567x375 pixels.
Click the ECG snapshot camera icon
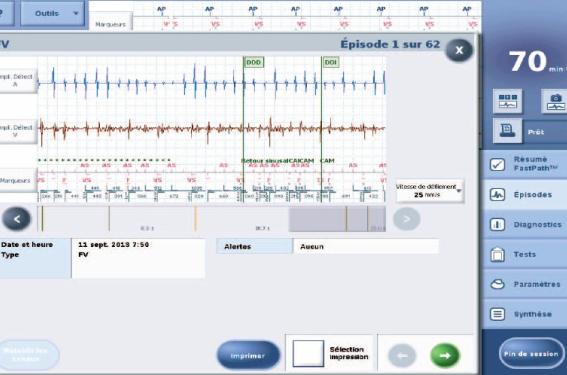click(555, 101)
